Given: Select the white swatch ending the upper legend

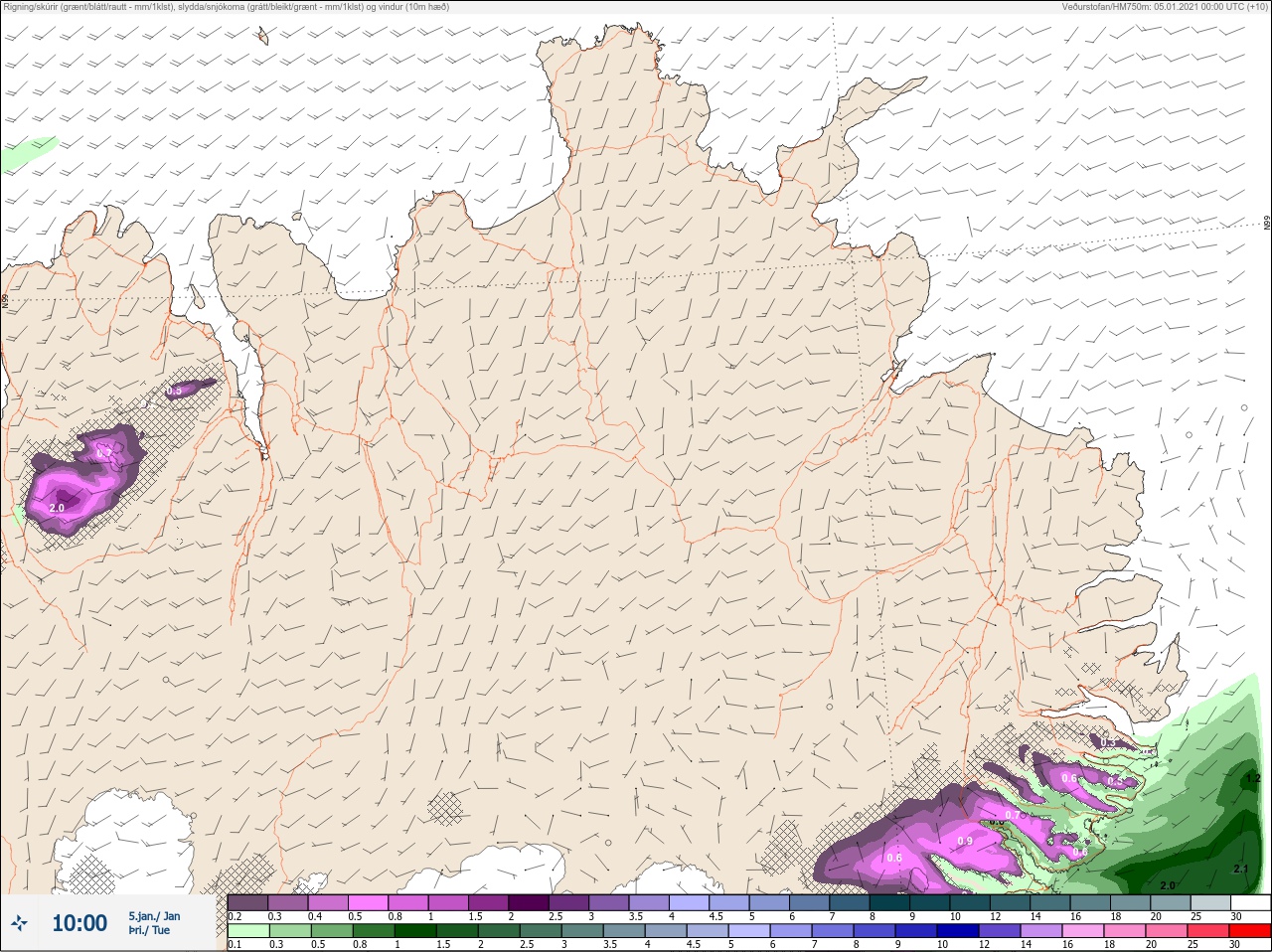Looking at the screenshot, I should [x=1250, y=903].
